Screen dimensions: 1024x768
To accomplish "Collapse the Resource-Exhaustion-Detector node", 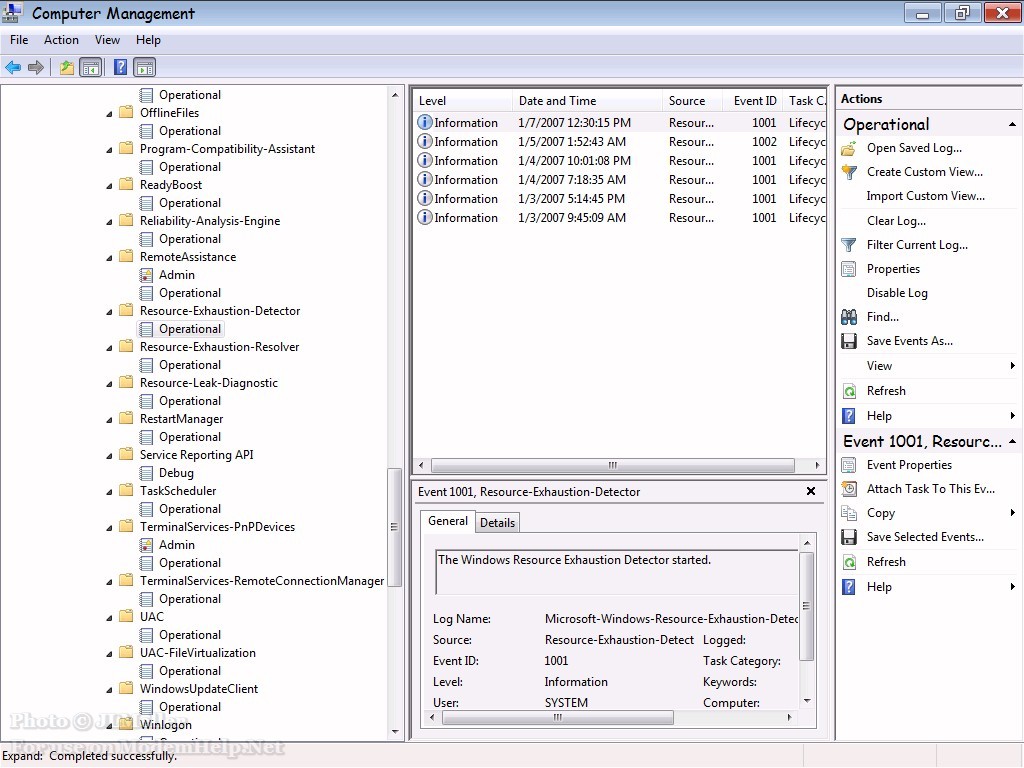I will point(109,312).
